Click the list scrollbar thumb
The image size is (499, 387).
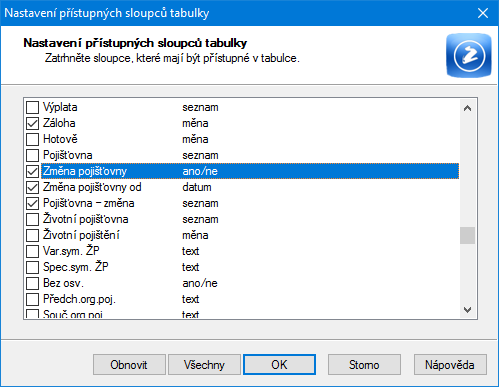point(467,236)
